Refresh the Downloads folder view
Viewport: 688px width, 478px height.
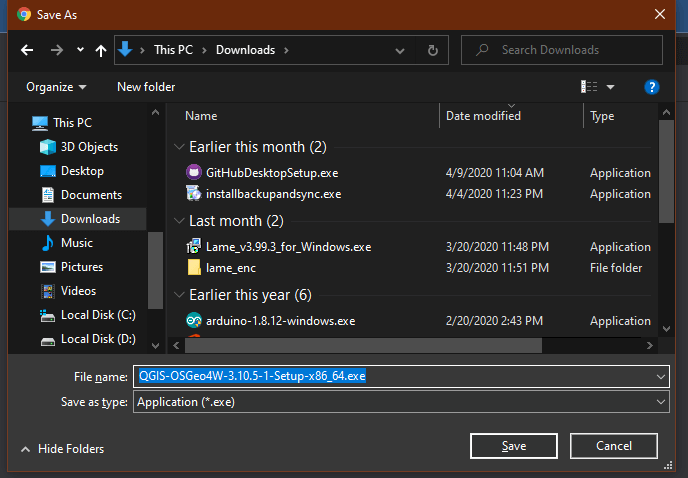[x=433, y=50]
